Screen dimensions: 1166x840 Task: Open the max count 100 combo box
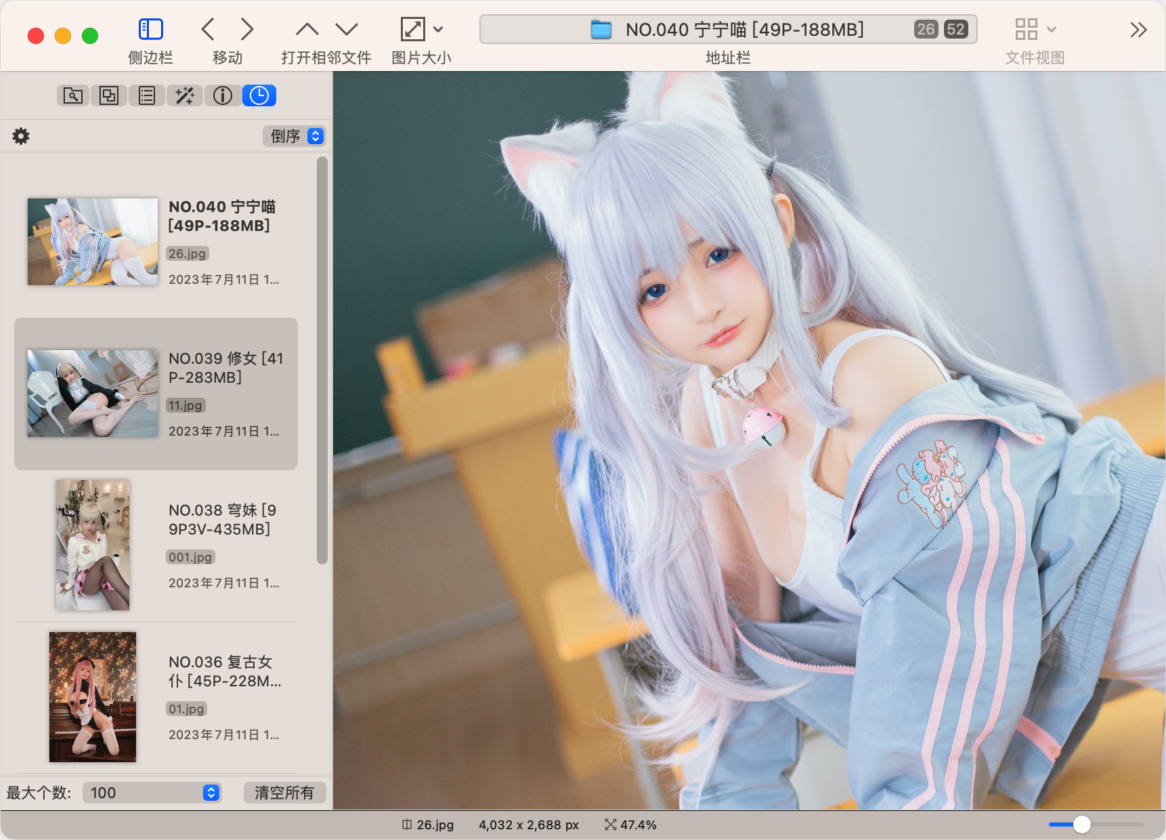pyautogui.click(x=152, y=793)
